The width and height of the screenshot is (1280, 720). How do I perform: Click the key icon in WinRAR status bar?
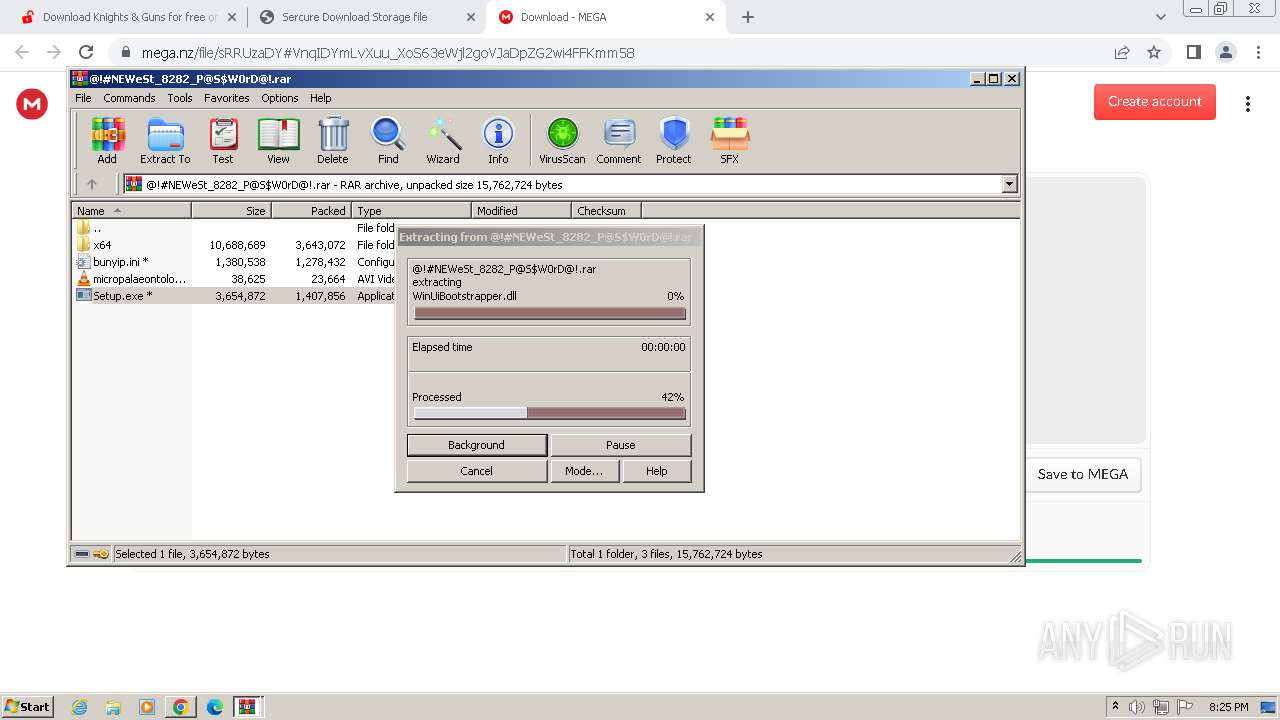click(x=101, y=553)
